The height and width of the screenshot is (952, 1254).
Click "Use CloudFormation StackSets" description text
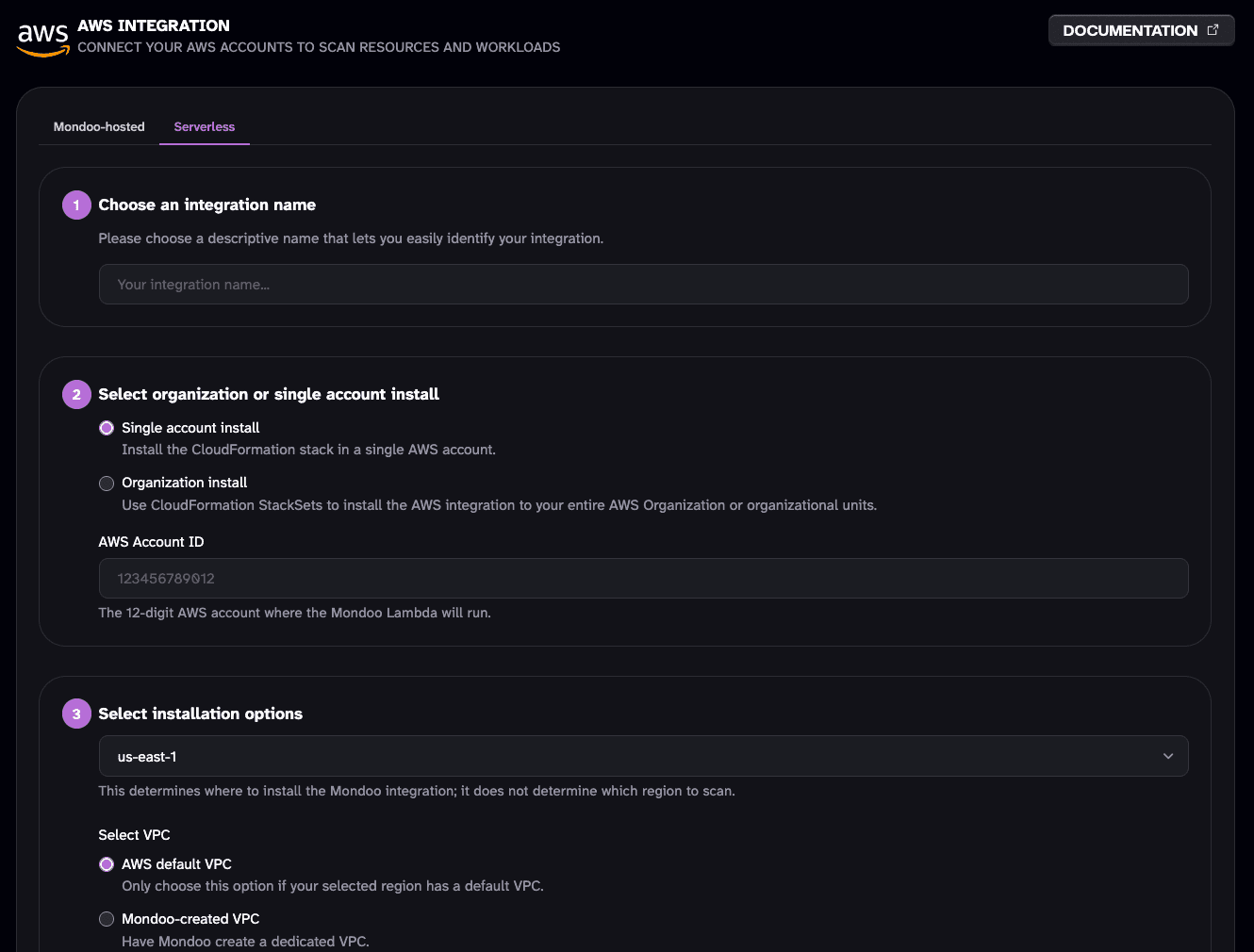[499, 505]
